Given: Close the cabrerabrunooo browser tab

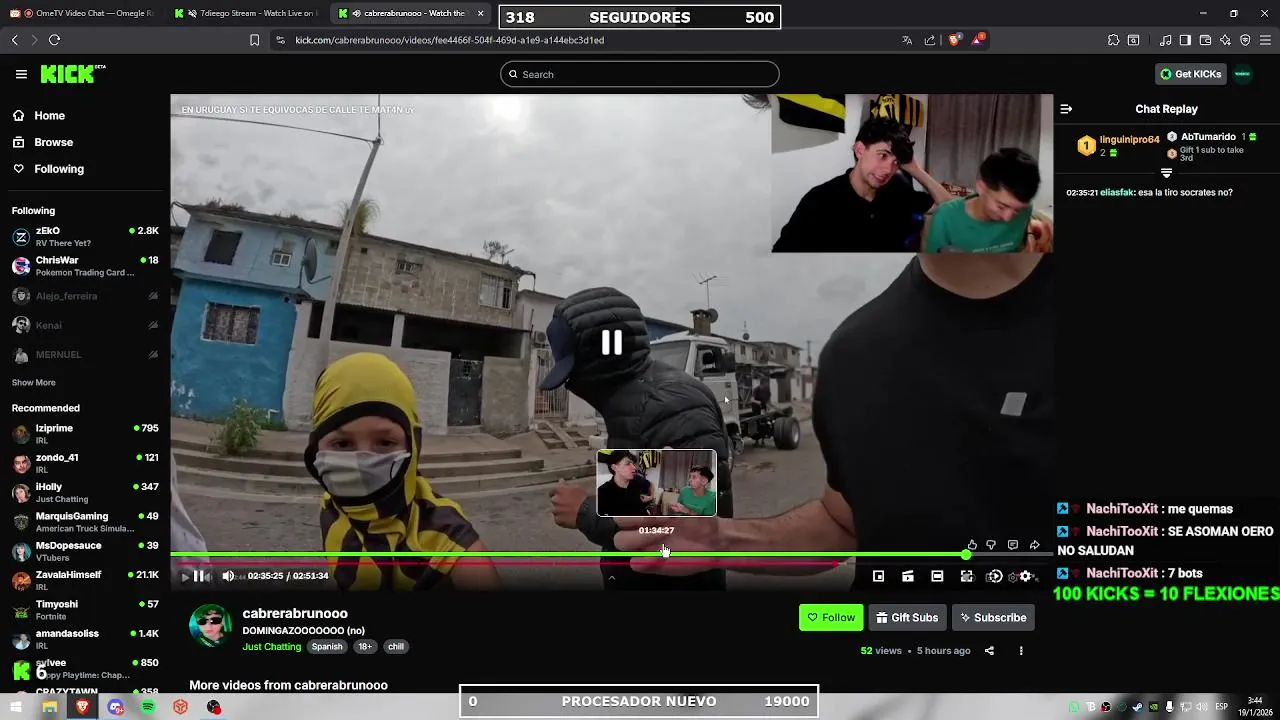Looking at the screenshot, I should point(481,13).
